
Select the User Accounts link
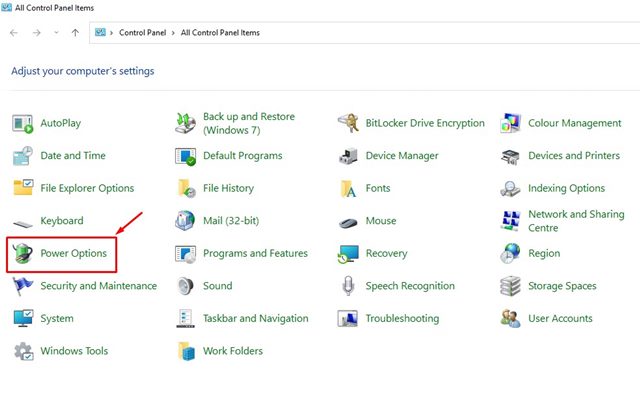560,319
